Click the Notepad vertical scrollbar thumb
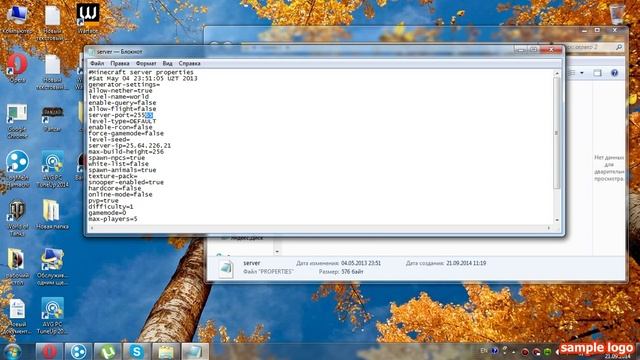The height and width of the screenshot is (360, 640). [x=557, y=133]
